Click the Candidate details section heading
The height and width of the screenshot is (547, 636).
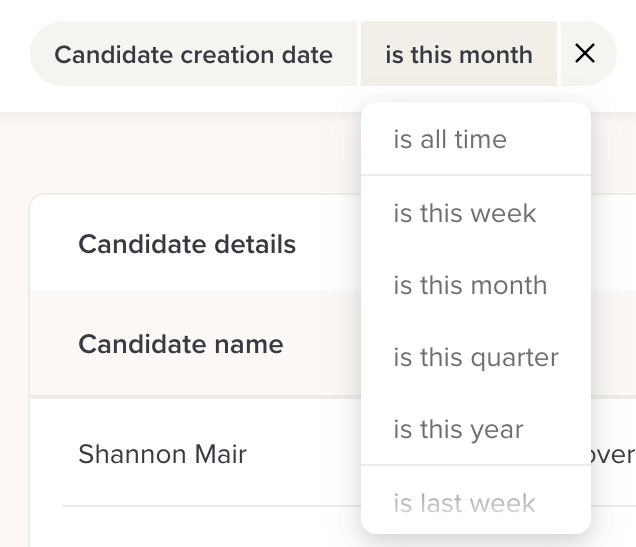pyautogui.click(x=187, y=244)
